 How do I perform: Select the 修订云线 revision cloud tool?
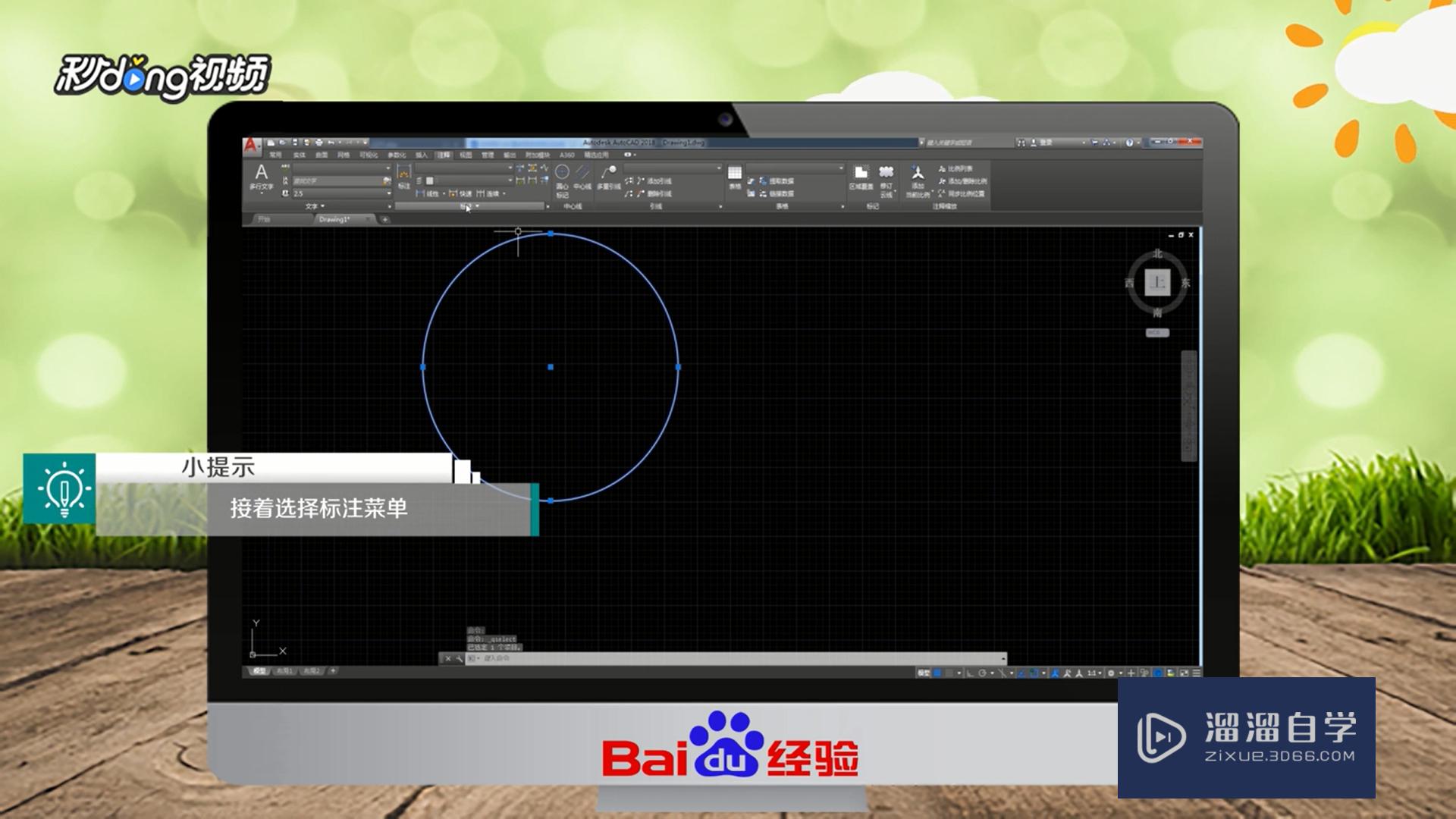pos(886,180)
